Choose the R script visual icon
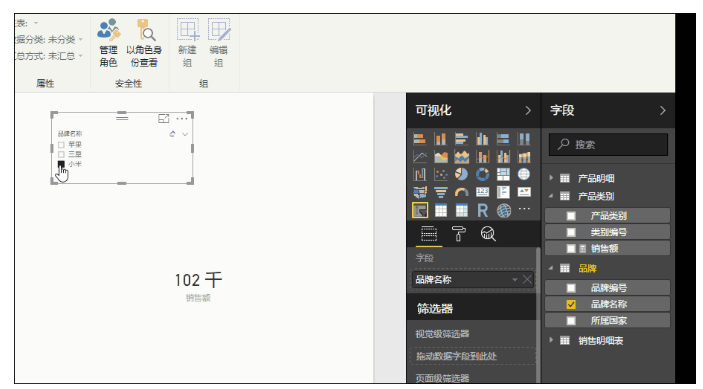Image resolution: width=703 pixels, height=389 pixels. (x=482, y=210)
